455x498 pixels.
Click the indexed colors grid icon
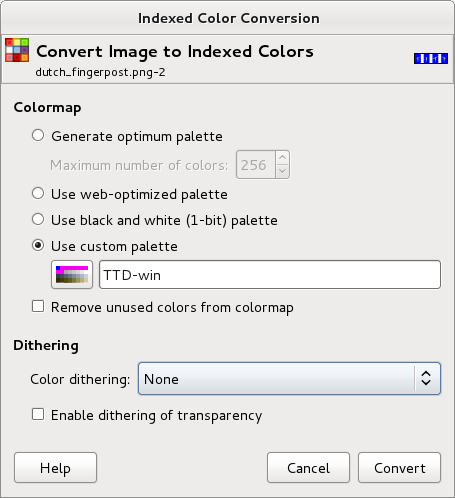(17, 50)
